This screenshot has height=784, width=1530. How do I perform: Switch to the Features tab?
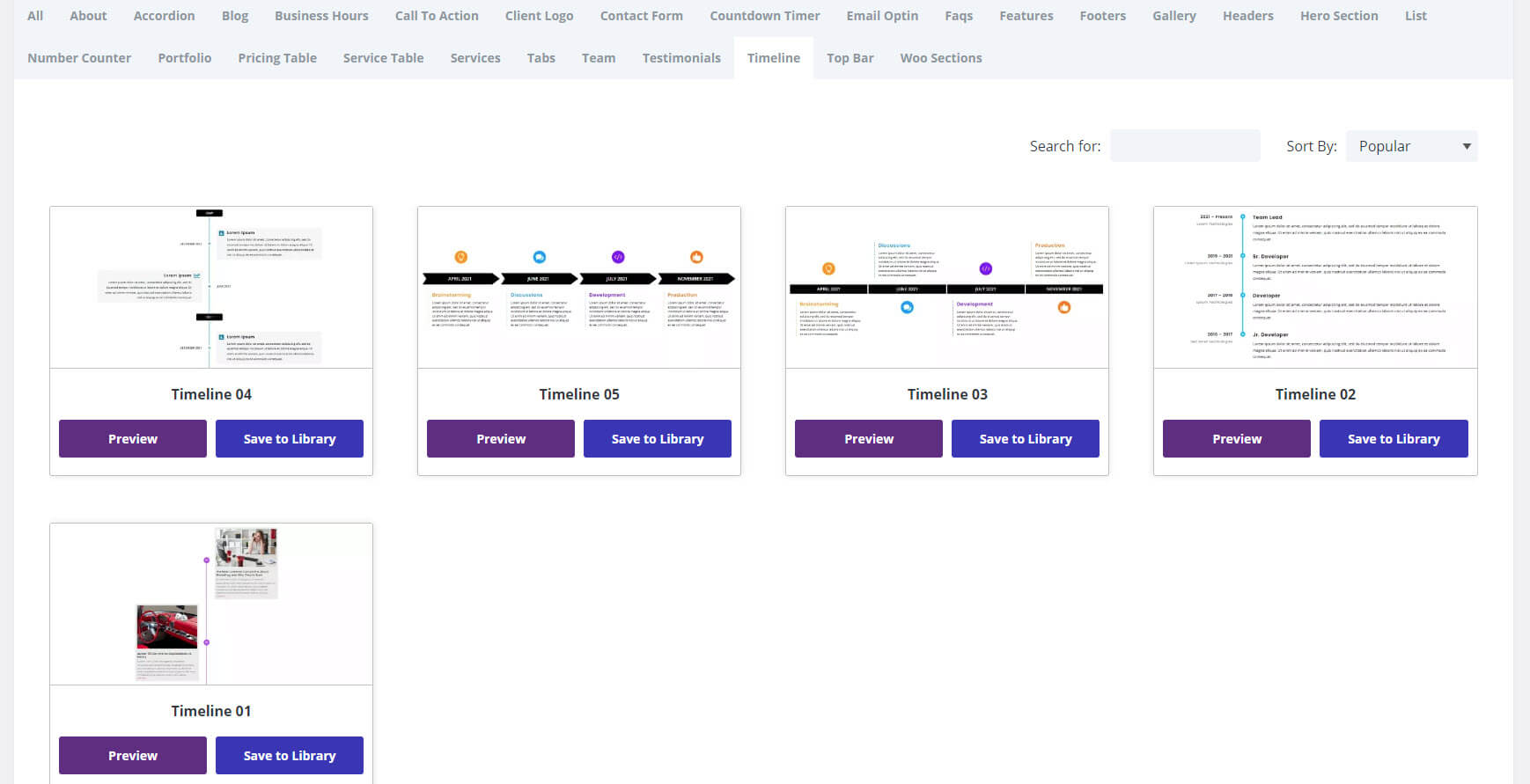tap(1026, 16)
